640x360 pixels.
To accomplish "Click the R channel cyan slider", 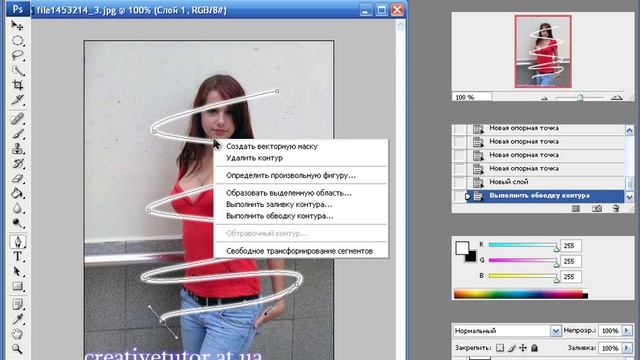I will click(x=523, y=245).
